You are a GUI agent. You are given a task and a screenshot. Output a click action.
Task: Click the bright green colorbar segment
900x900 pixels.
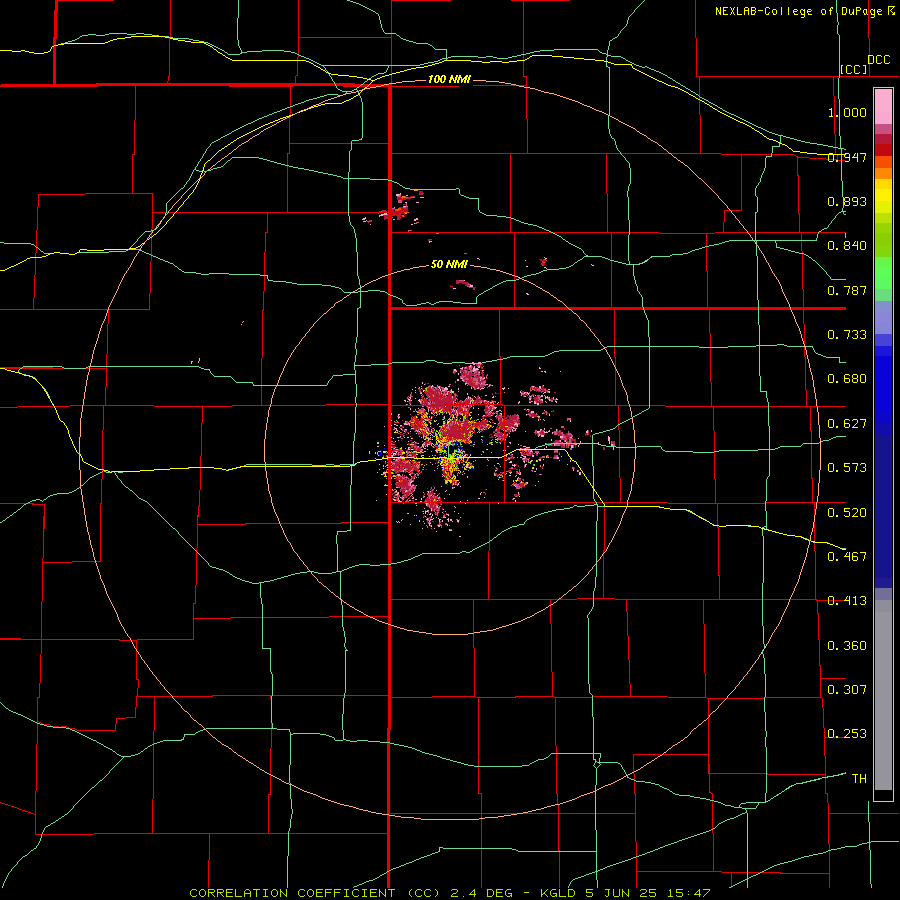point(883,273)
